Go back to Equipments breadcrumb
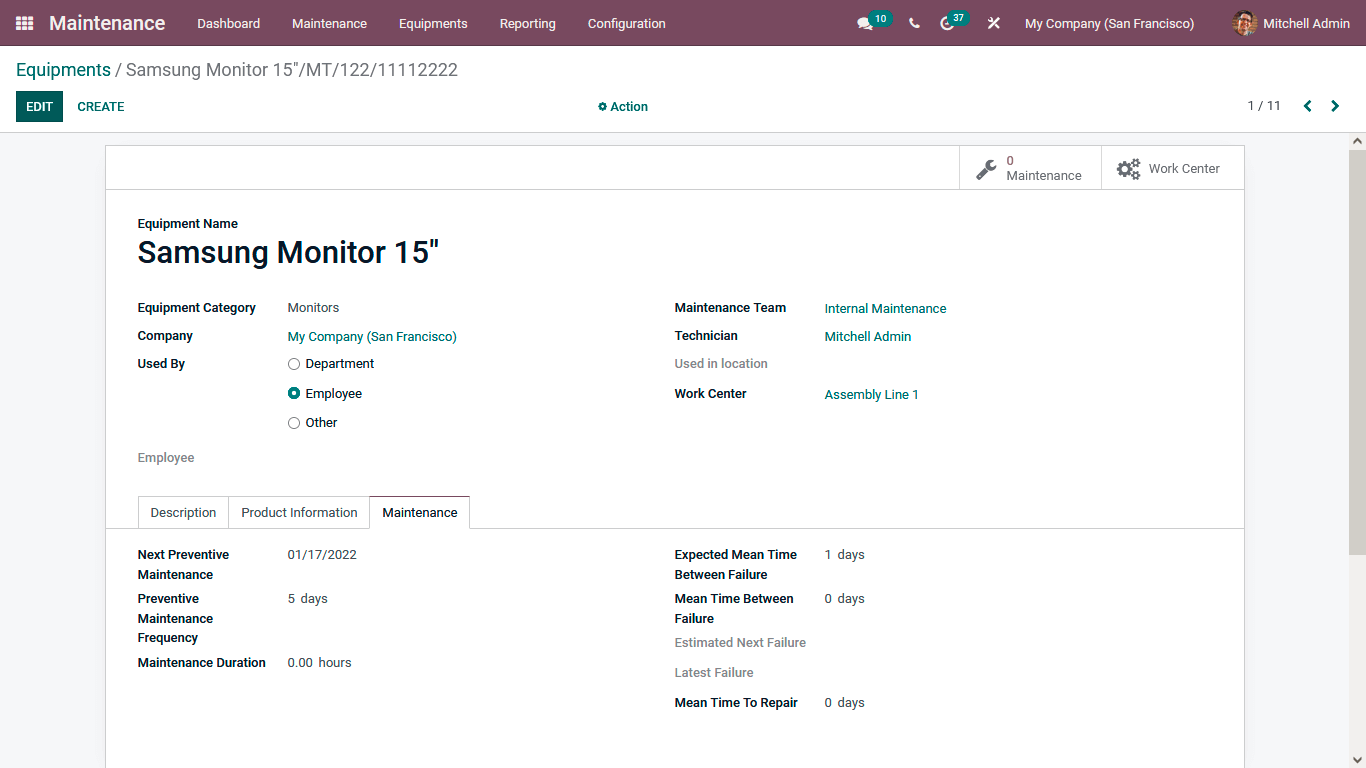 click(x=63, y=70)
